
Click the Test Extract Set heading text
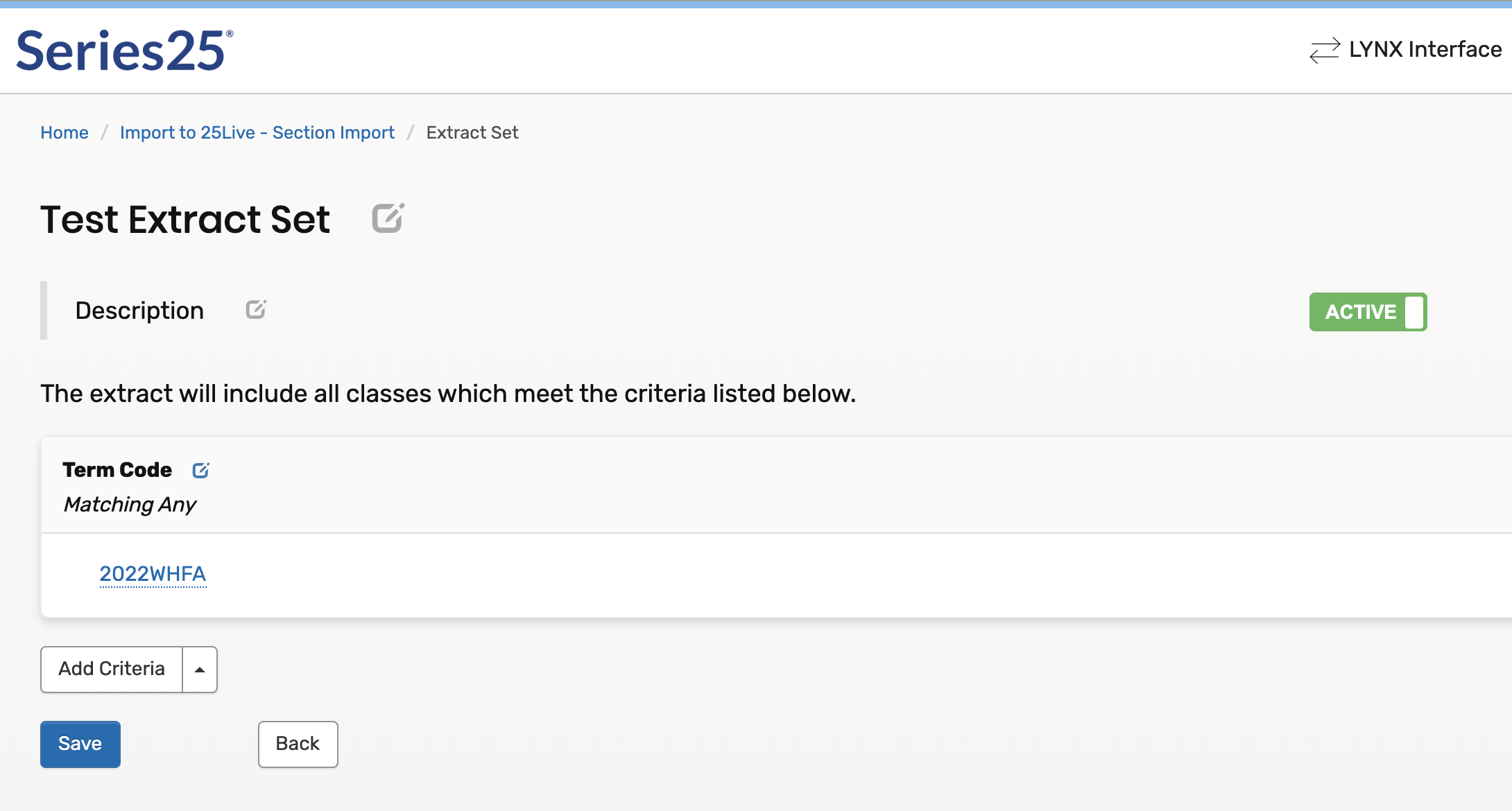185,220
